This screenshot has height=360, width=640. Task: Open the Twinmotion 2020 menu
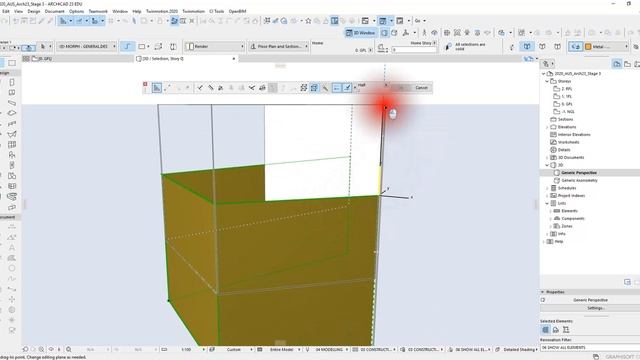(x=162, y=11)
